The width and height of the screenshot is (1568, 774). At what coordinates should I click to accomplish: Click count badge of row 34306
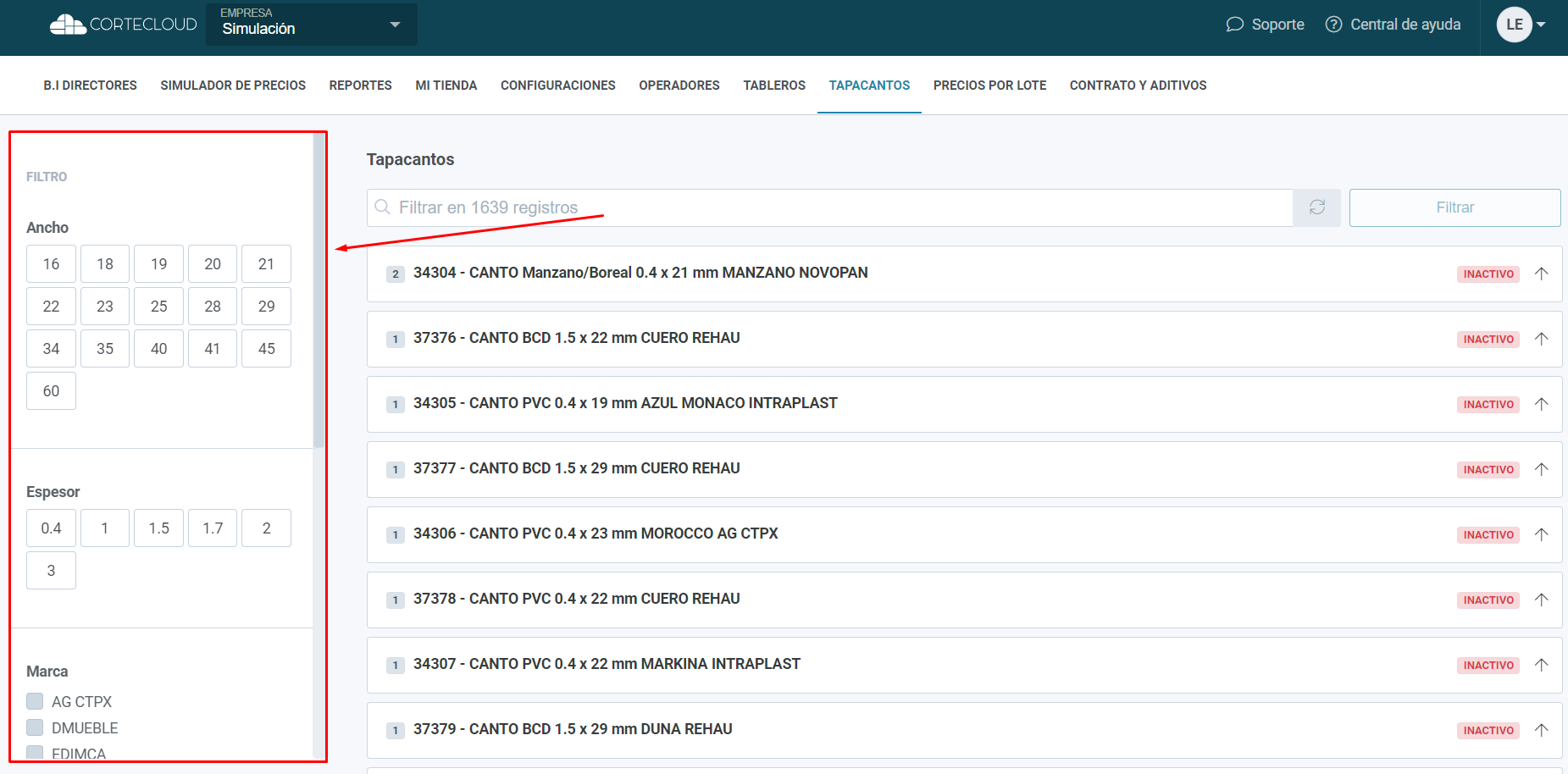pyautogui.click(x=396, y=535)
